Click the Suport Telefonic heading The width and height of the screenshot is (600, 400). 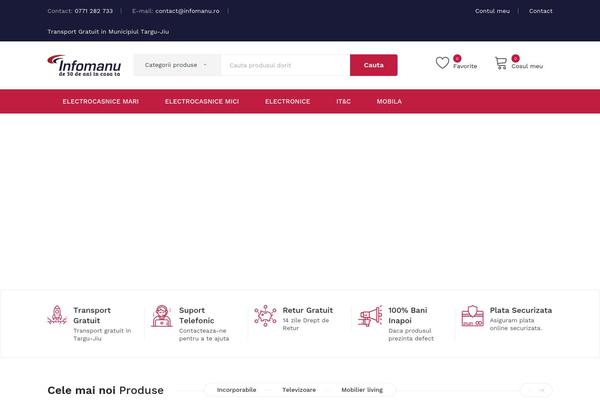pos(197,315)
